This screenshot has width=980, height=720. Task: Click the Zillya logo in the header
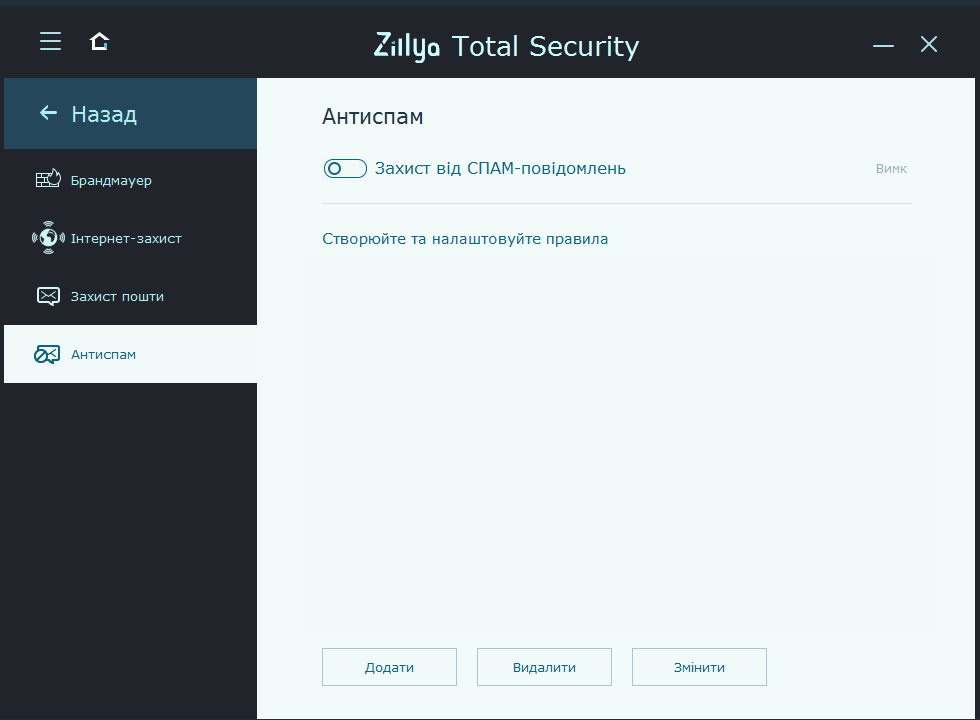(x=406, y=46)
